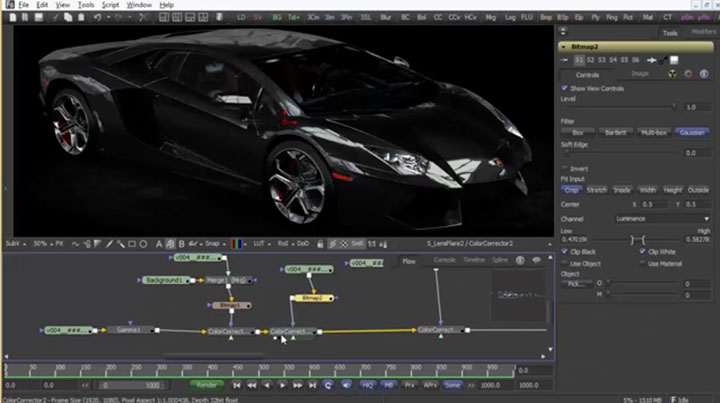The width and height of the screenshot is (720, 403).
Task: Choose the first view layout icon
Action: [x=164, y=17]
